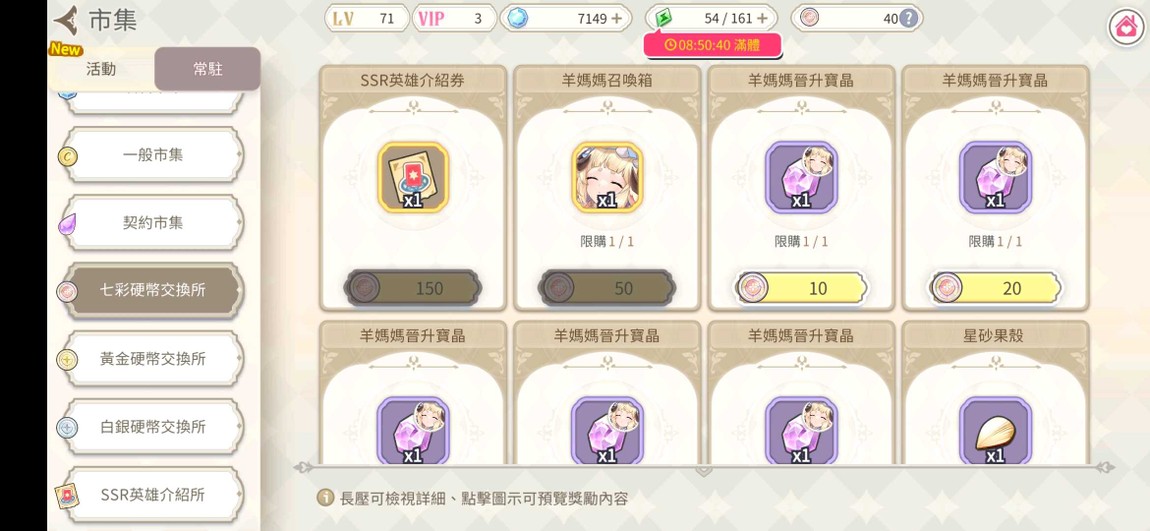Preview the 羊媽媽召喚箱 character icon
Image resolution: width=1150 pixels, height=531 pixels.
pos(607,177)
